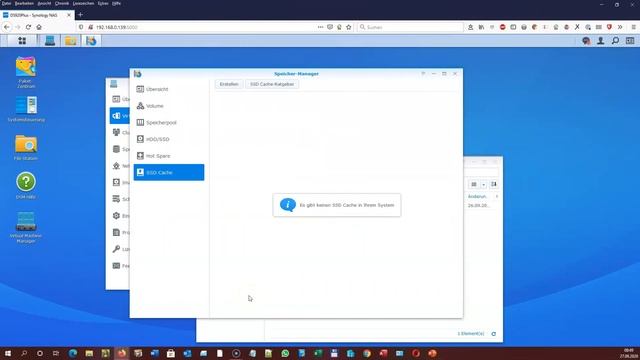Image resolution: width=640 pixels, height=360 pixels.
Task: Open the Datei menu in Firefox
Action: pos(7,3)
